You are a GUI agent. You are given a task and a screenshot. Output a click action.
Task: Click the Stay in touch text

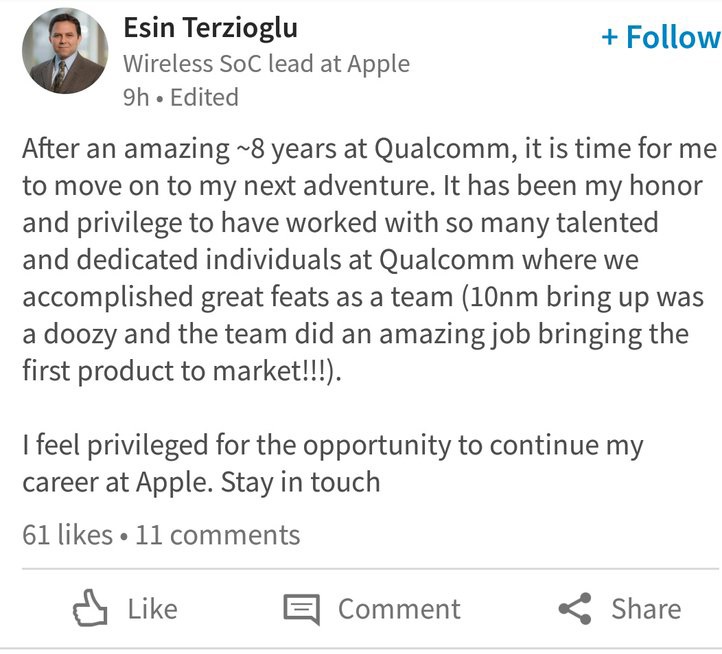coord(300,483)
